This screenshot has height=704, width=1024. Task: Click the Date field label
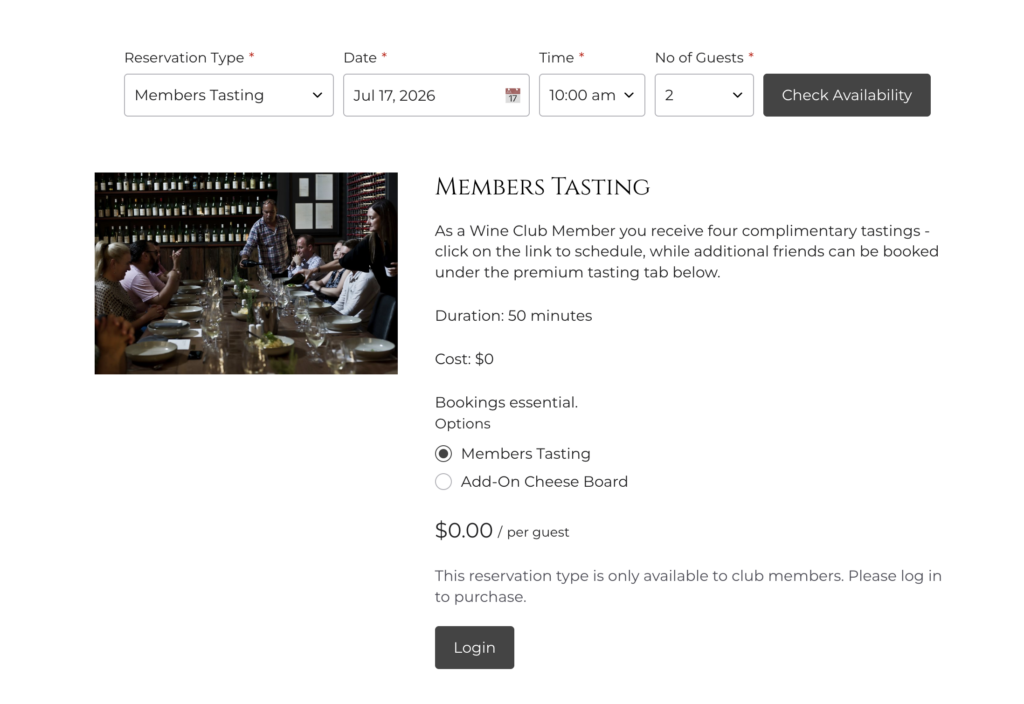360,58
